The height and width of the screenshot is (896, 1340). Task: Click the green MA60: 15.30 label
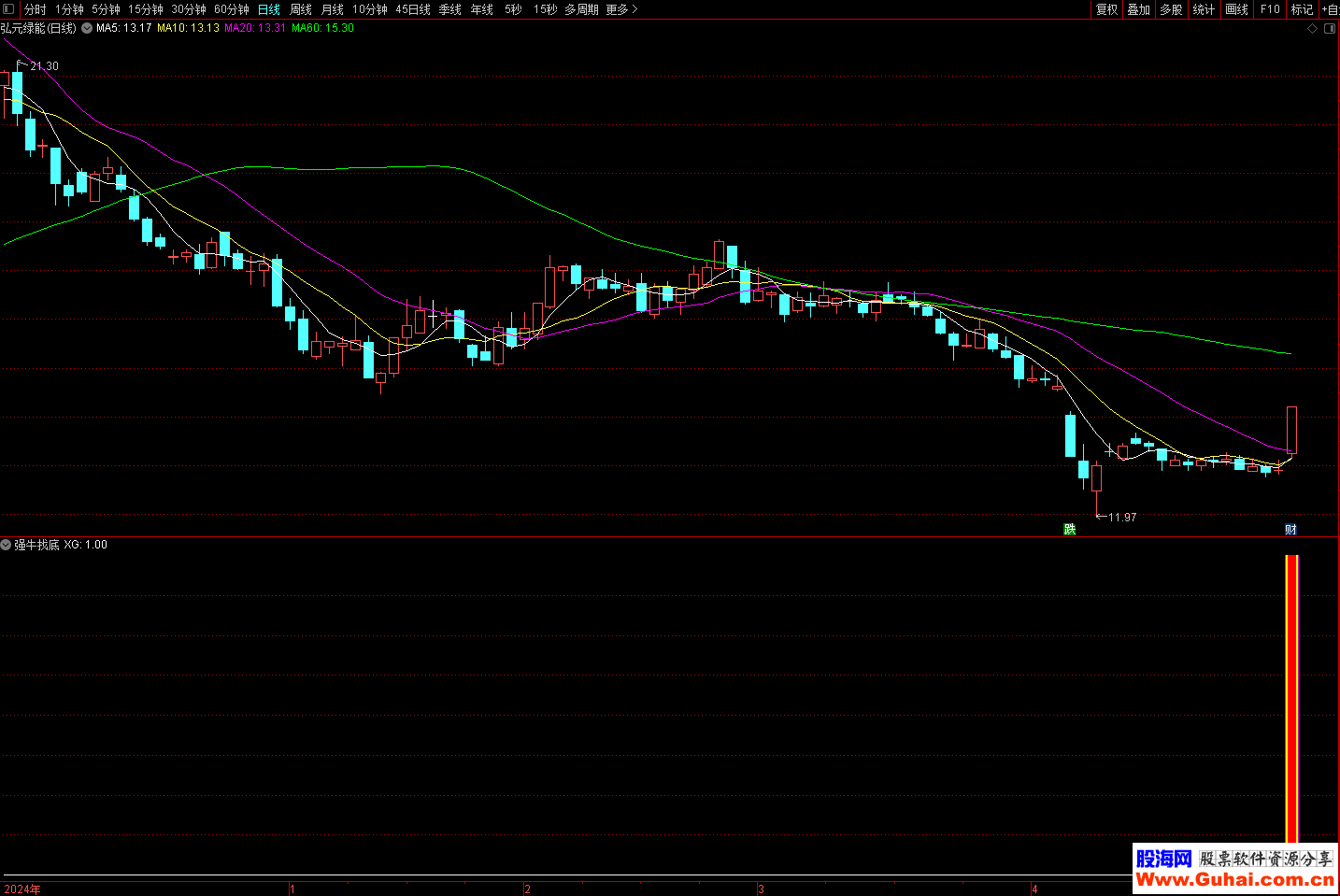click(x=322, y=28)
